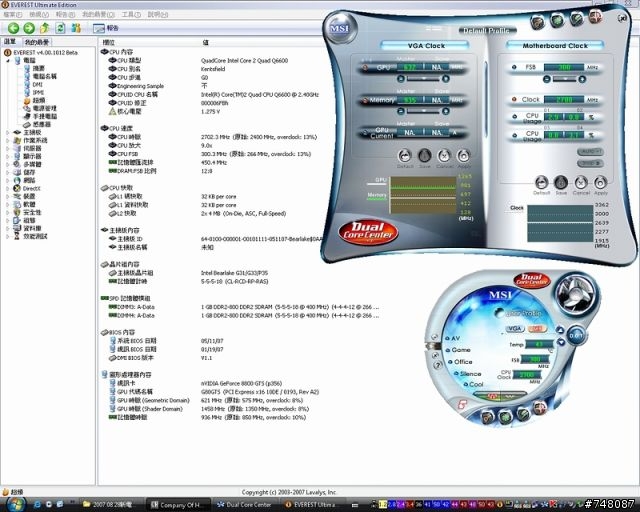Click the fan icon on the round MSI widget
This screenshot has height=512, width=640.
[576, 294]
